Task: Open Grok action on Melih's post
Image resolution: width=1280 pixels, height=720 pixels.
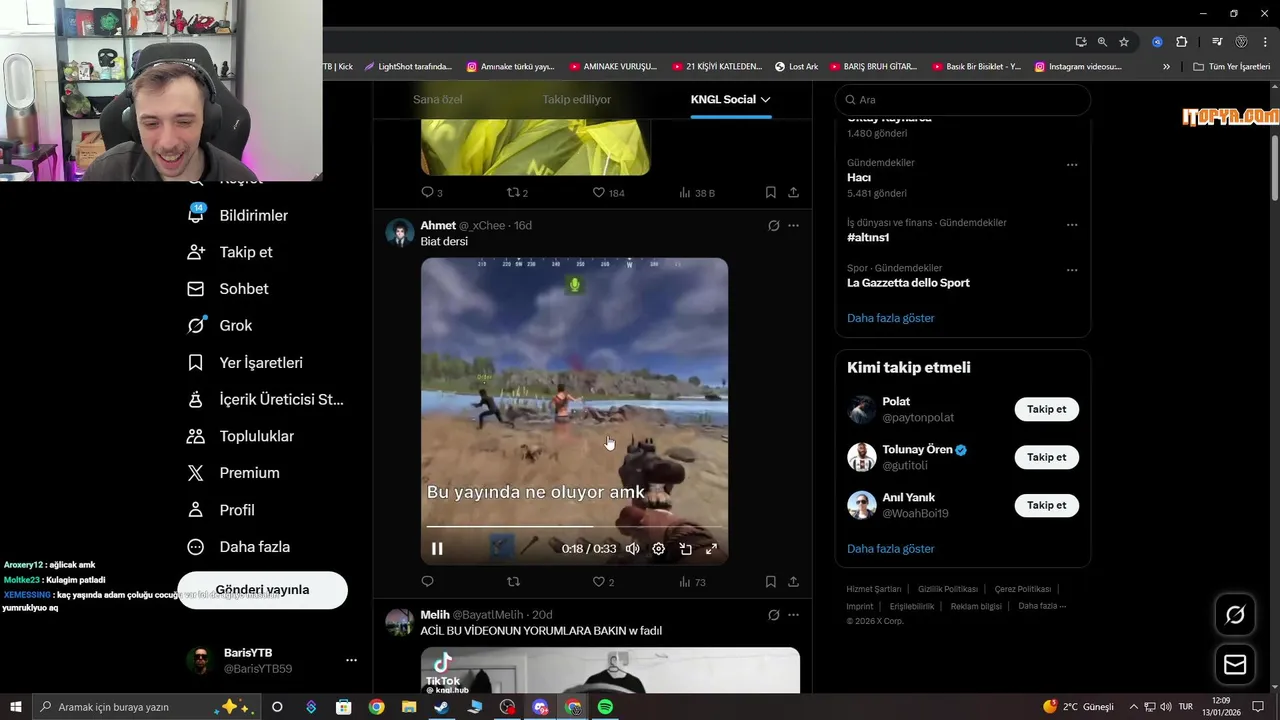Action: (773, 614)
